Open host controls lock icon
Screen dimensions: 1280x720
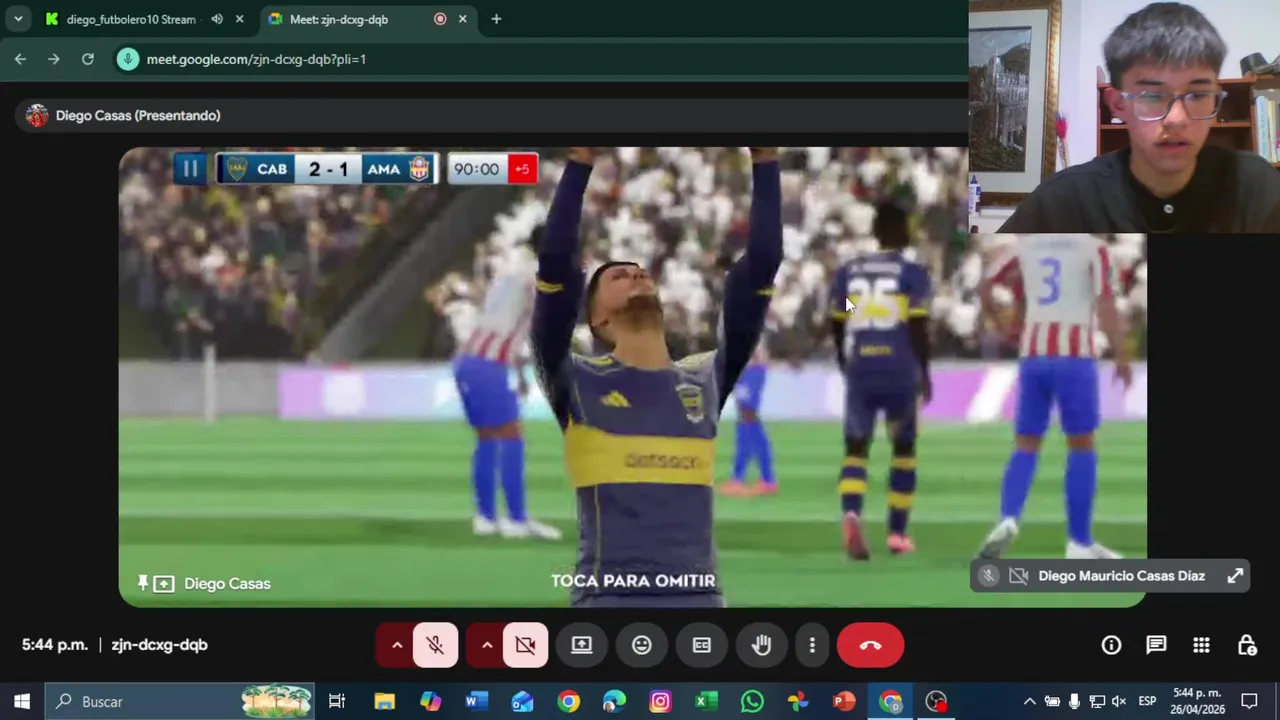click(1247, 645)
